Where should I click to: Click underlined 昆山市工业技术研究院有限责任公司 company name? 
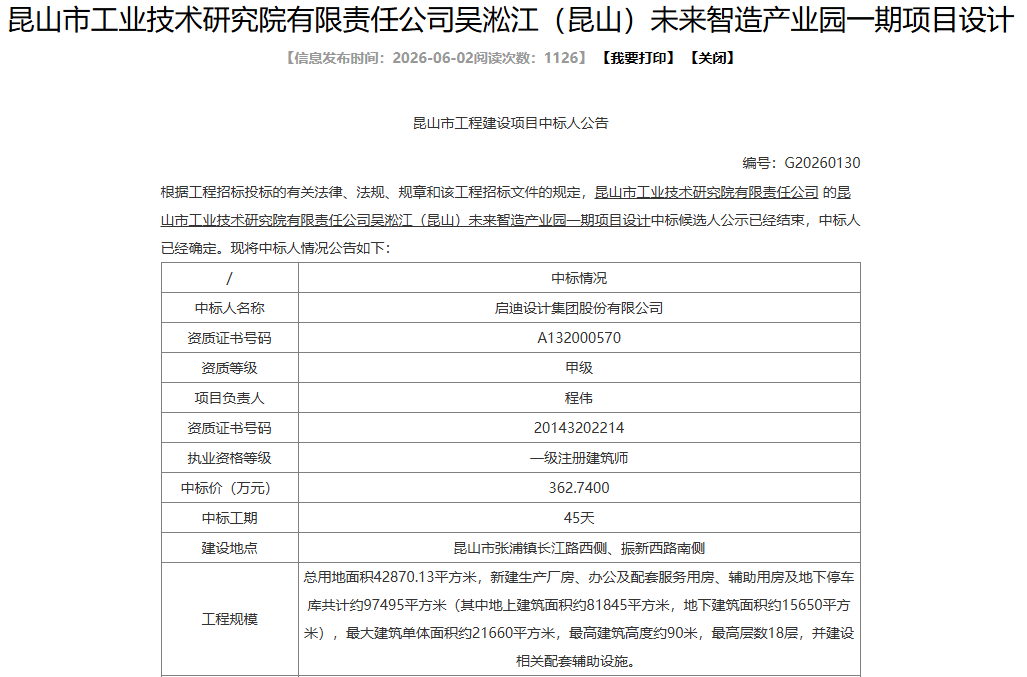[x=707, y=192]
